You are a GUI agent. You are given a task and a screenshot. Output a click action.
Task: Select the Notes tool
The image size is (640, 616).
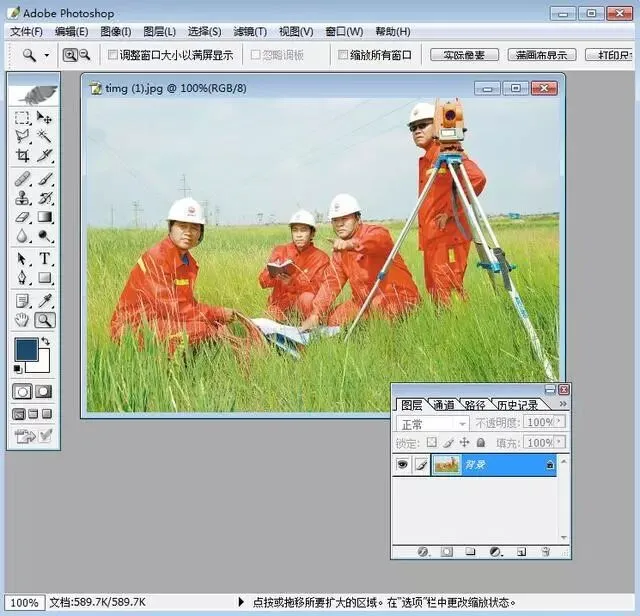click(x=22, y=301)
